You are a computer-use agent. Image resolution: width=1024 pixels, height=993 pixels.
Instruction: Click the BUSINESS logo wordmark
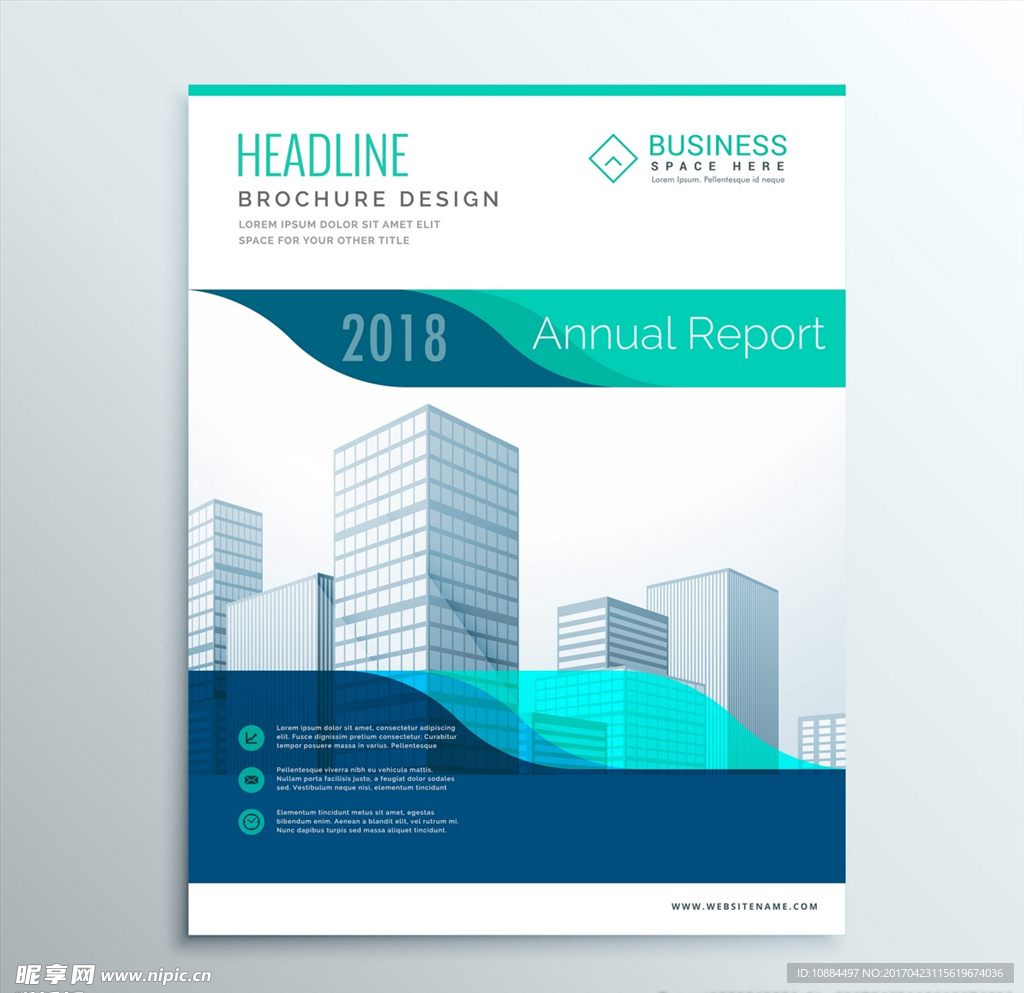click(x=718, y=145)
